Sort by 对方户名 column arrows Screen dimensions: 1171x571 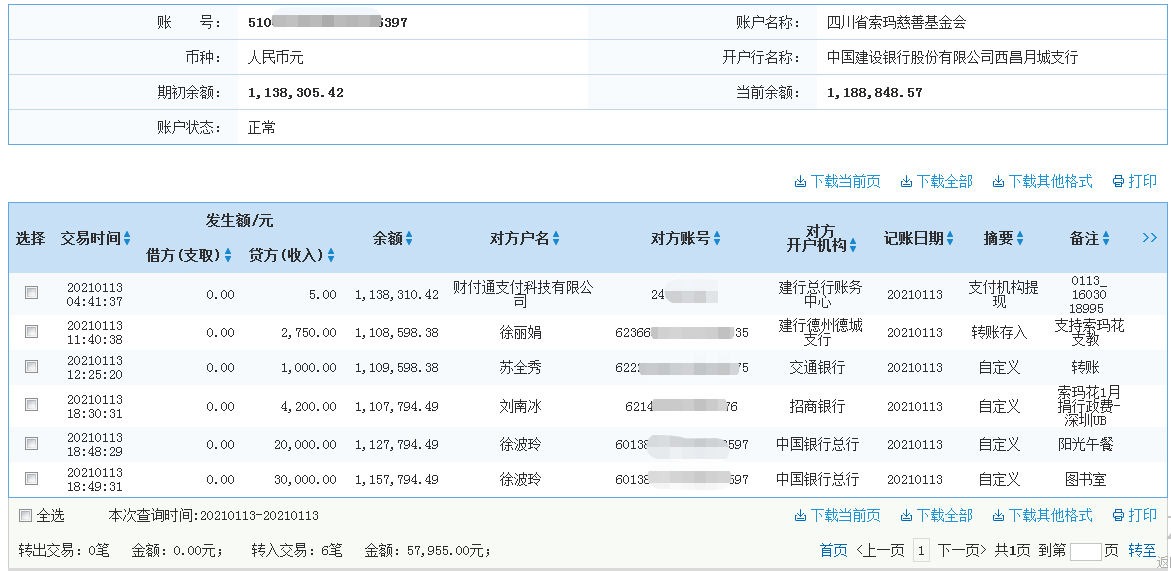point(556,238)
